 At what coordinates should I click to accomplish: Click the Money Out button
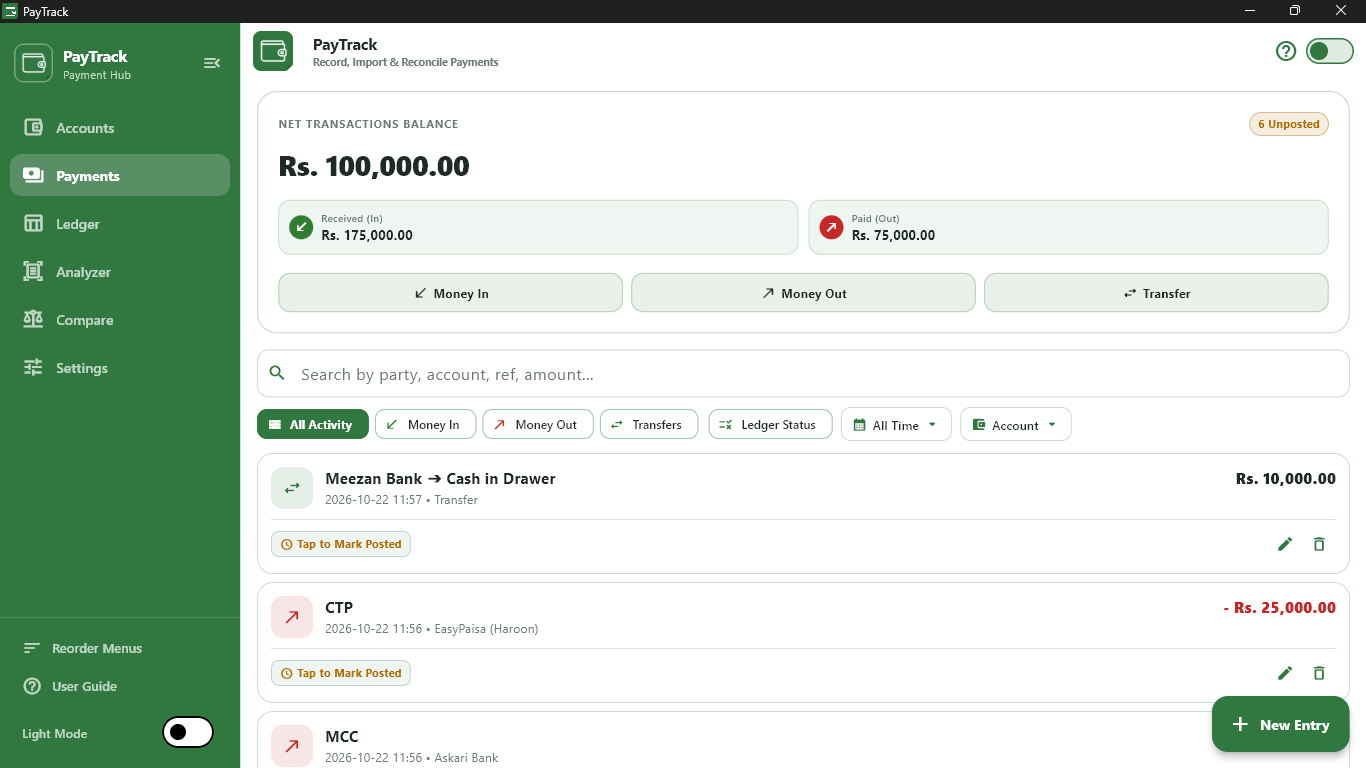pos(803,293)
